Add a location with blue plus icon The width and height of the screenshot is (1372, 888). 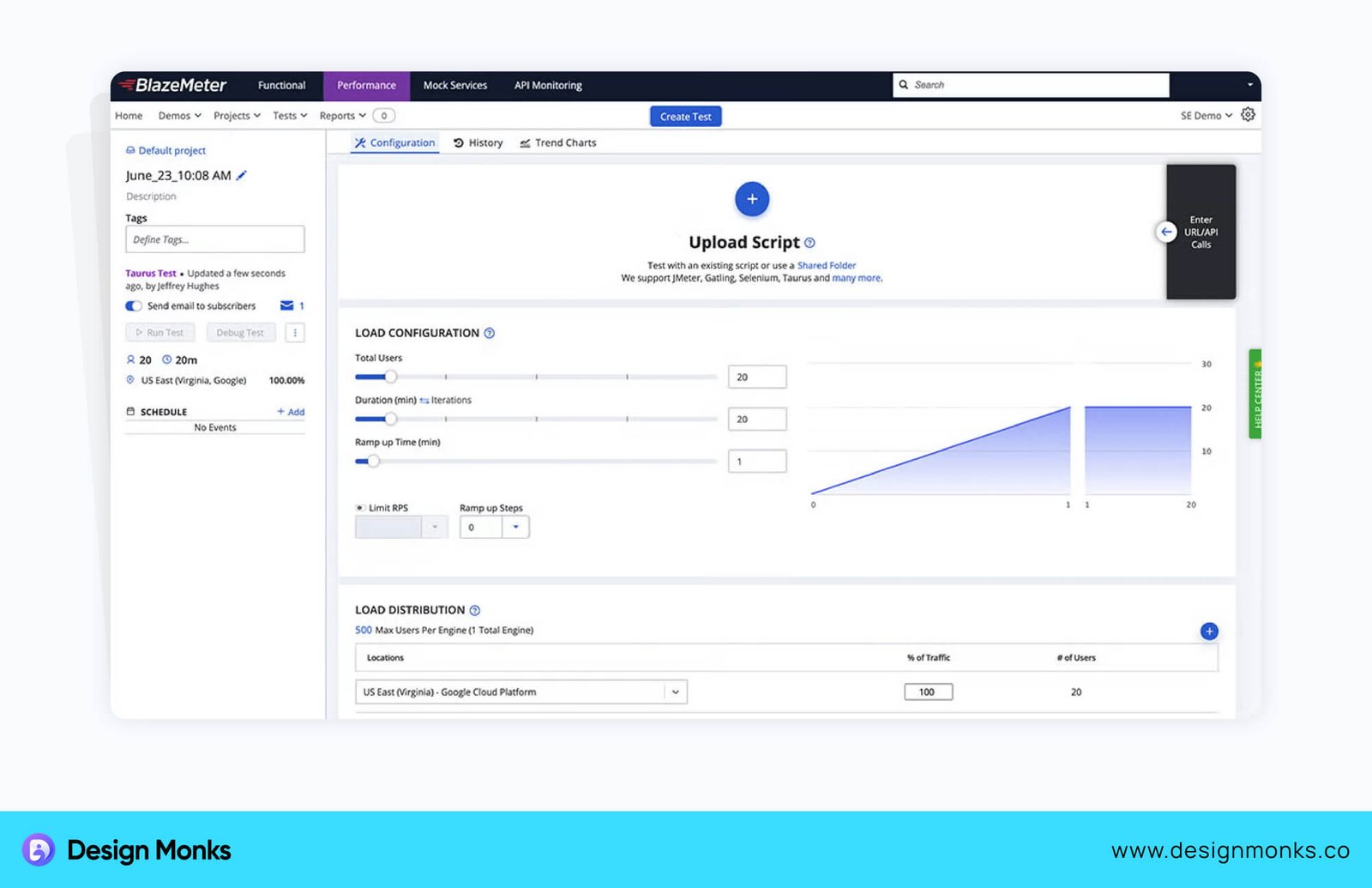click(1209, 631)
